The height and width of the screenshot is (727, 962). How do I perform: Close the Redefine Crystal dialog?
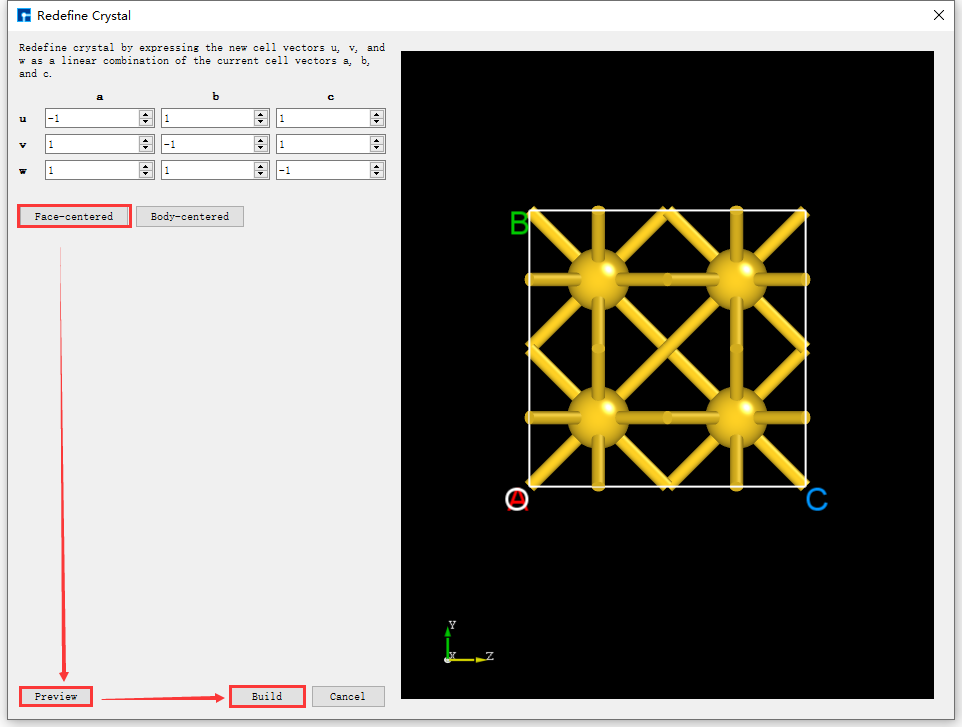938,15
